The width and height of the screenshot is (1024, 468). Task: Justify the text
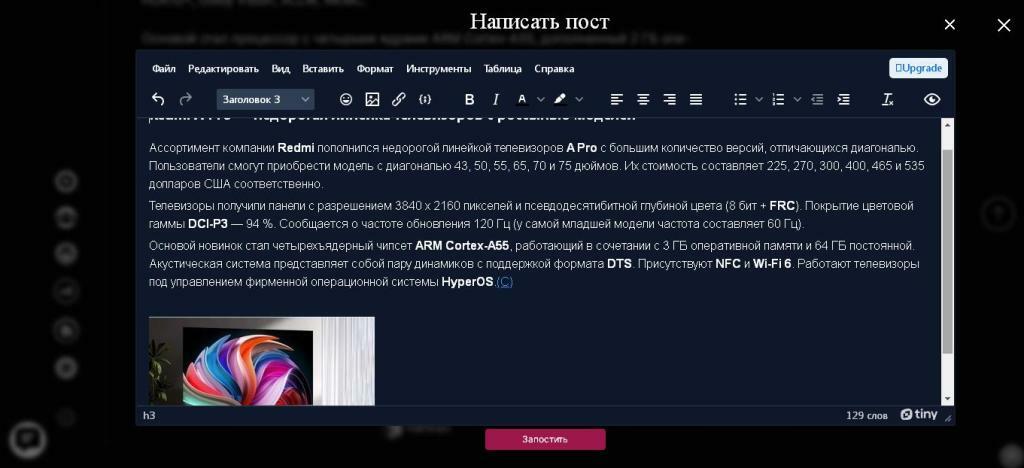696,99
